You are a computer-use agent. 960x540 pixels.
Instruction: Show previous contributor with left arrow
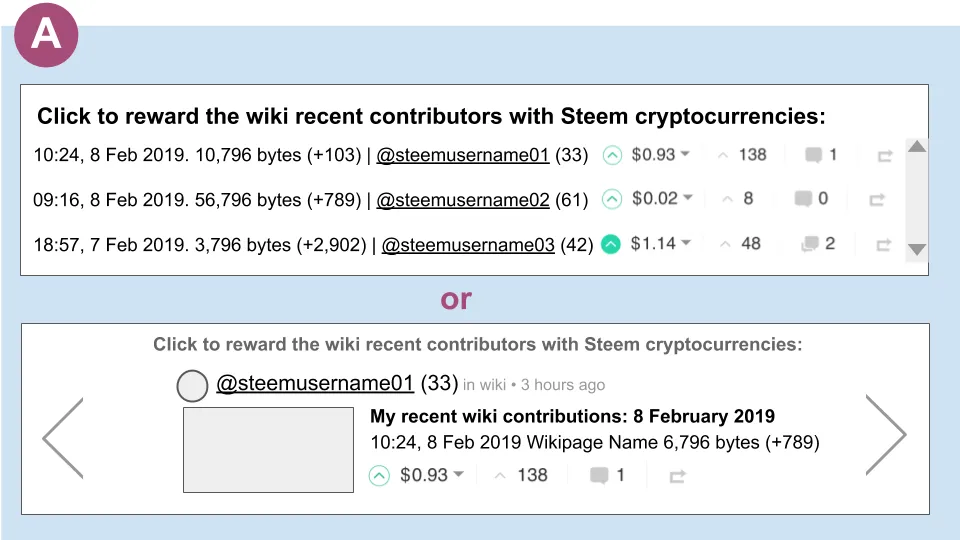62,438
